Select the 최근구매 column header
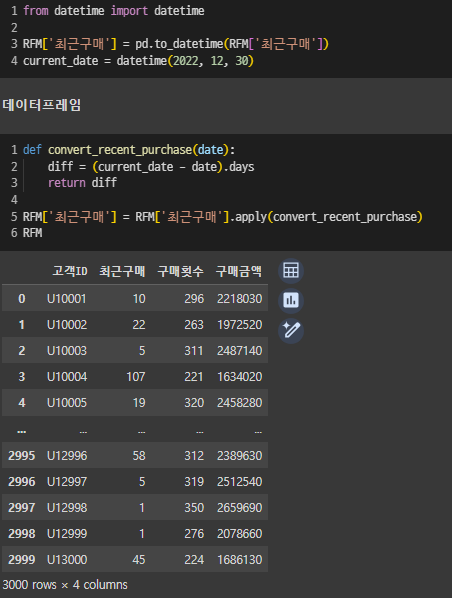The height and width of the screenshot is (598, 452). click(122, 271)
